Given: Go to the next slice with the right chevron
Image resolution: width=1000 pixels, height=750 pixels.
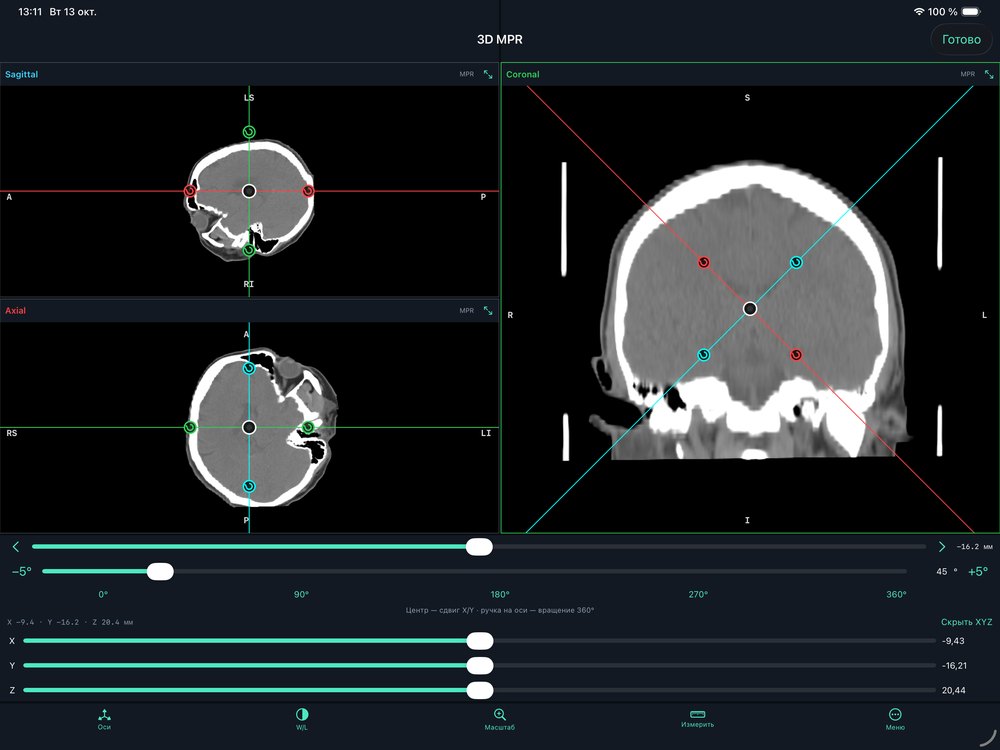Looking at the screenshot, I should click(x=941, y=547).
